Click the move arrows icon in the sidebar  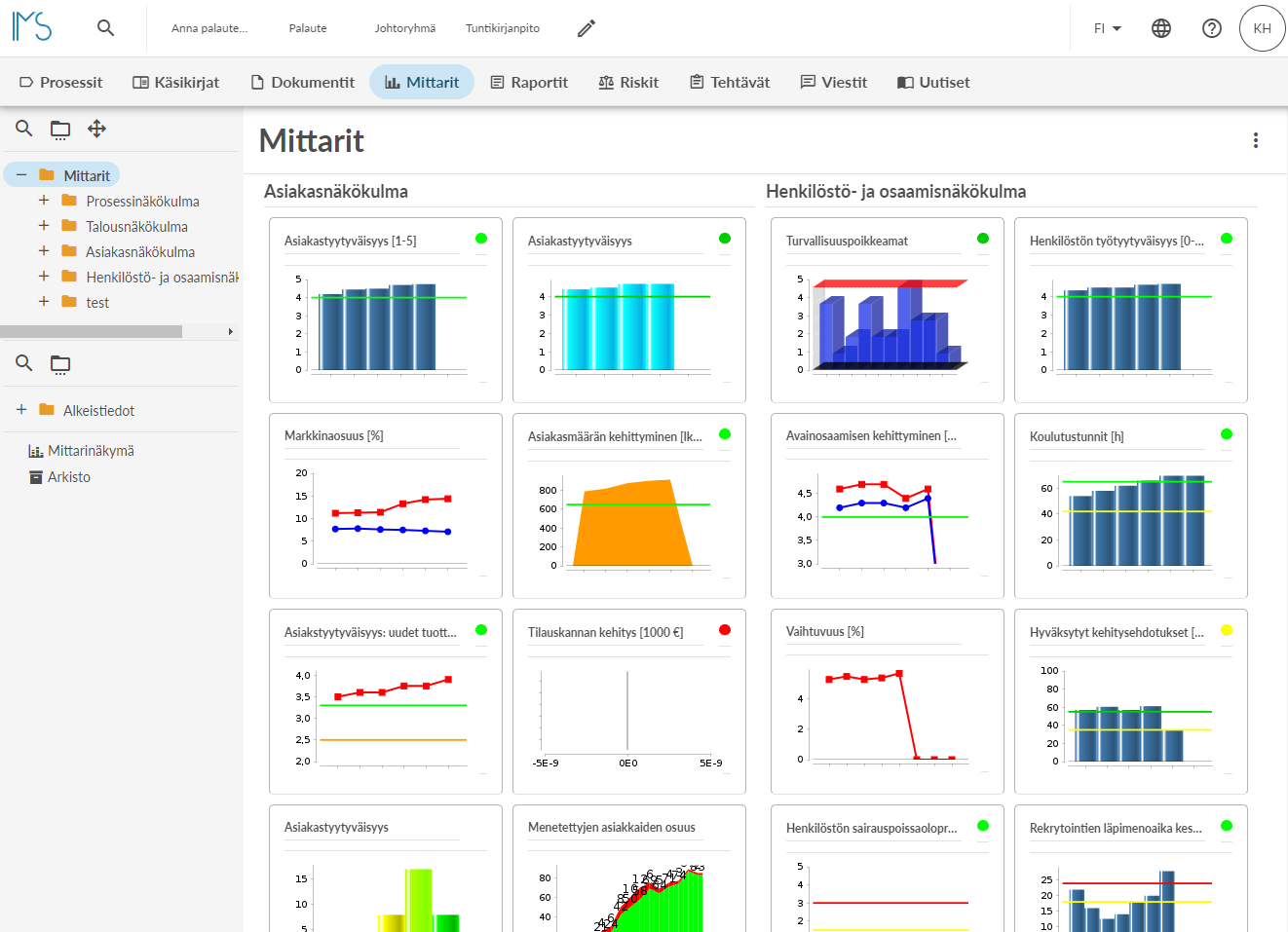click(96, 129)
